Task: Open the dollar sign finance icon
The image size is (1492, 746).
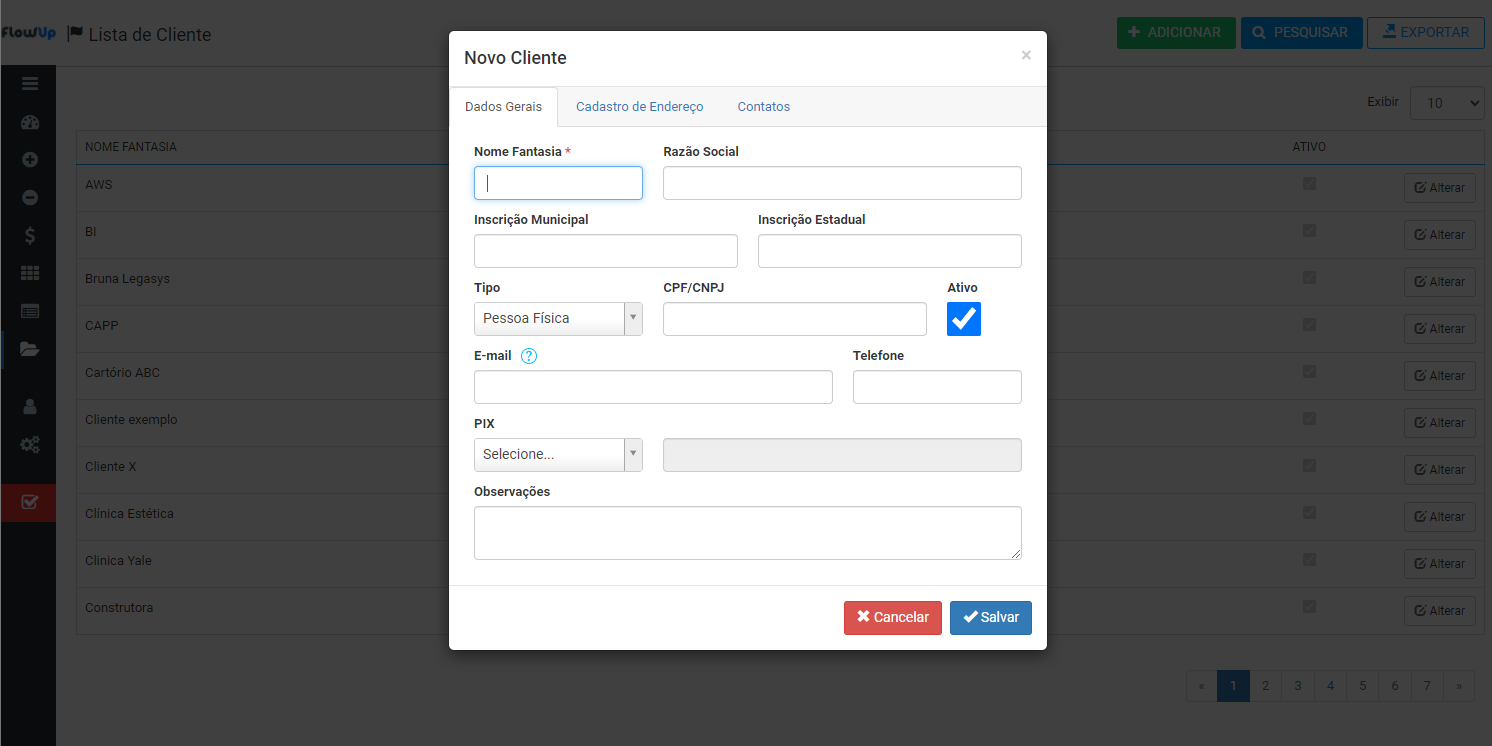Action: 29,236
